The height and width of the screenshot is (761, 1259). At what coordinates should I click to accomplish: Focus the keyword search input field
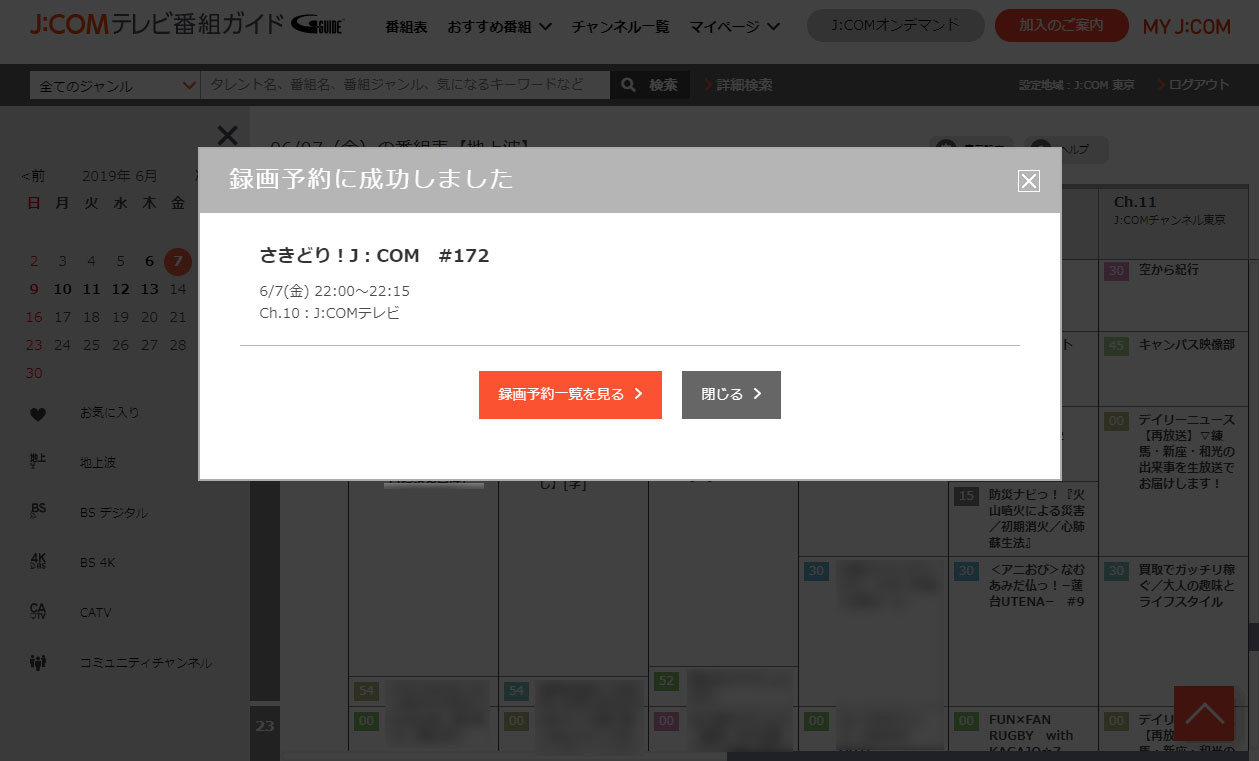[405, 86]
